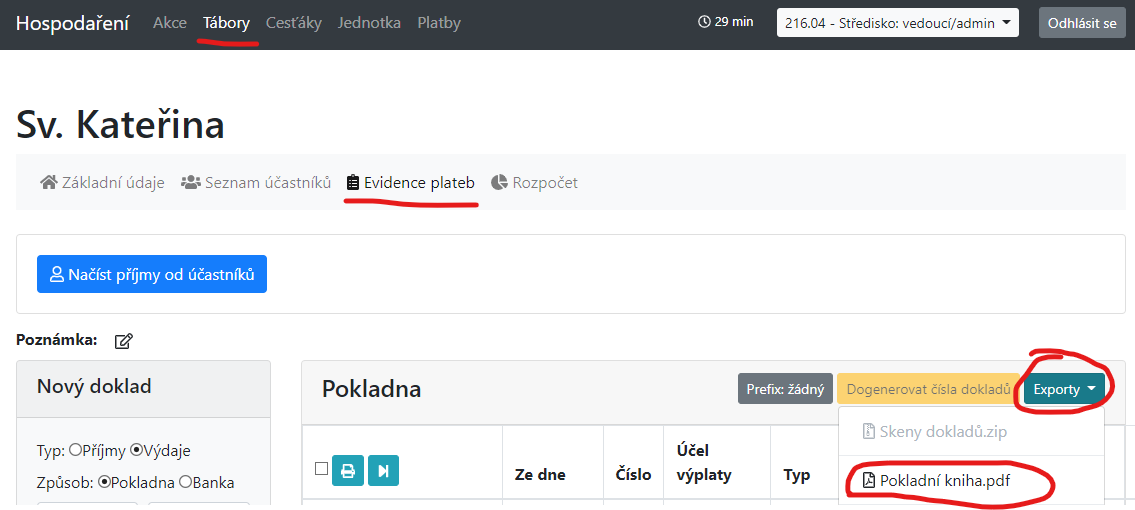
Task: Select the Výdaje radio button
Action: click(135, 450)
